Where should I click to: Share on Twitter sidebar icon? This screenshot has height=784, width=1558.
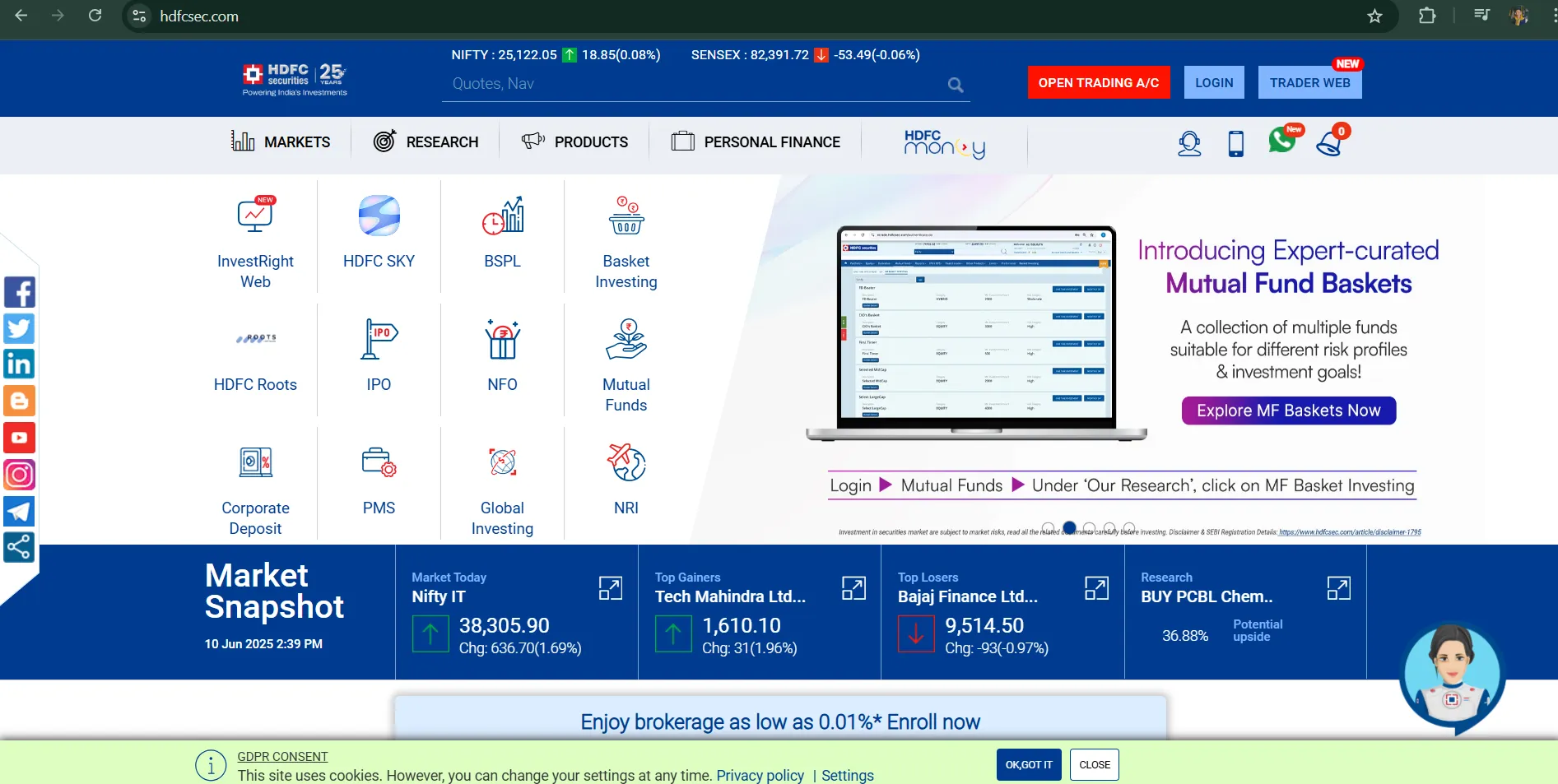19,328
